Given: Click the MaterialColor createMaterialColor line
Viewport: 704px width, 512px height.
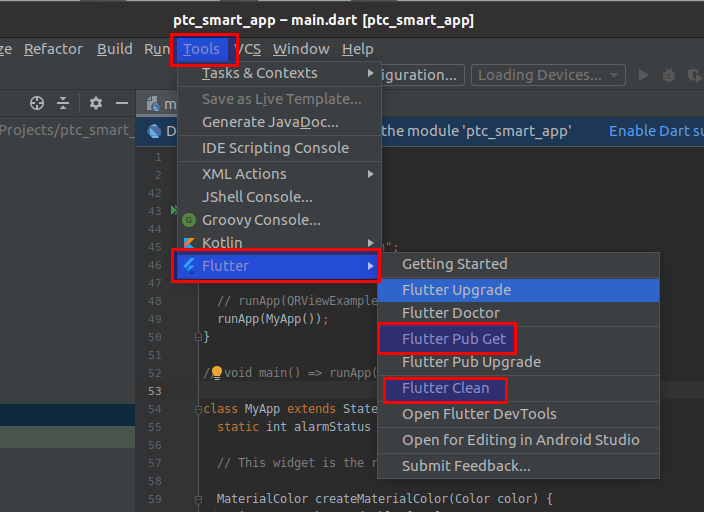Looking at the screenshot, I should coord(384,499).
